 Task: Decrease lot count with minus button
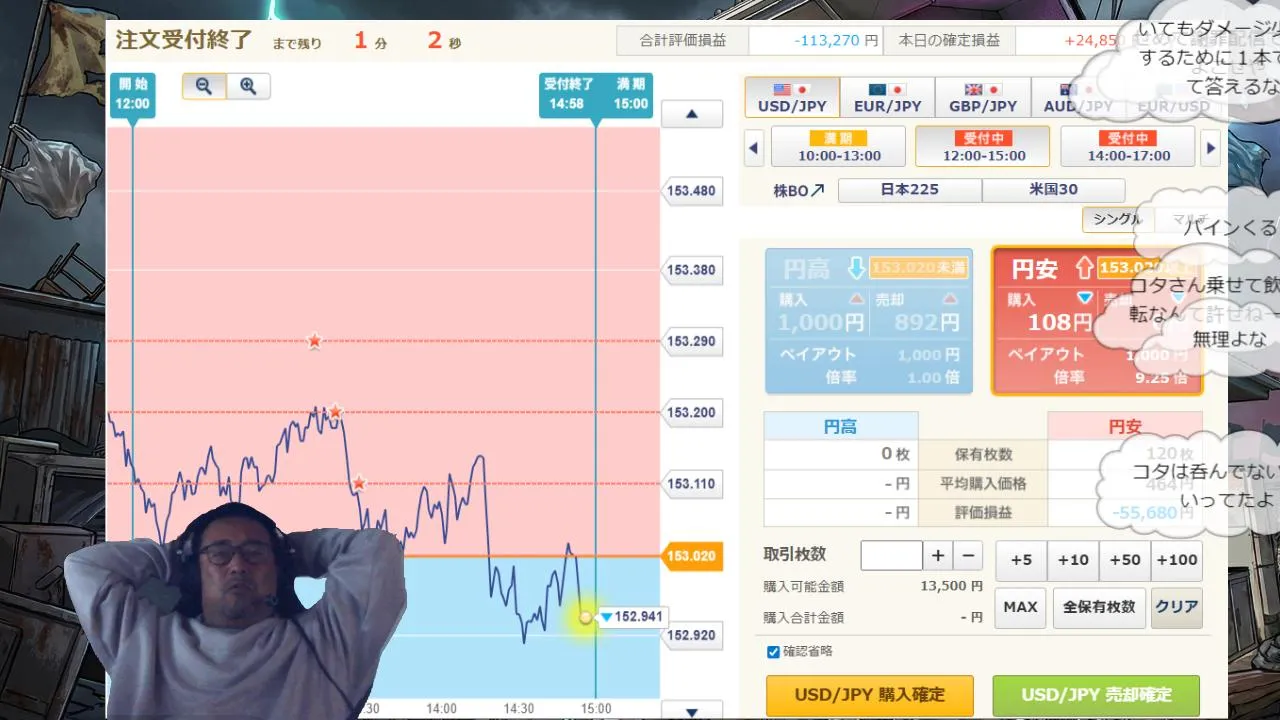point(968,556)
